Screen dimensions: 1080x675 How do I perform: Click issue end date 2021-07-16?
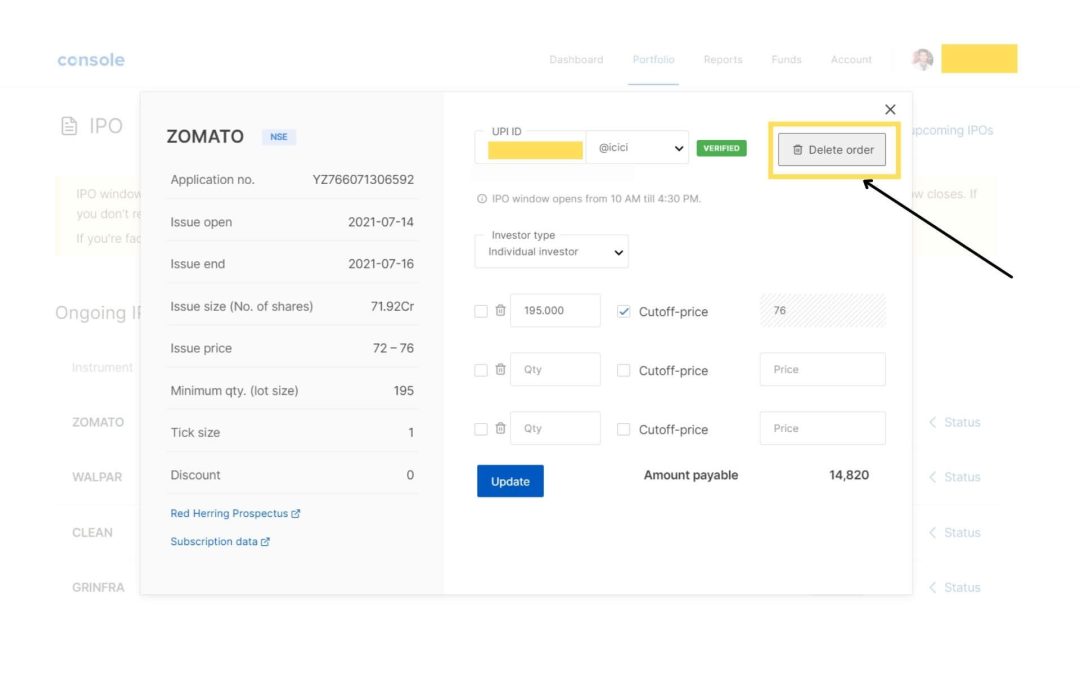381,264
